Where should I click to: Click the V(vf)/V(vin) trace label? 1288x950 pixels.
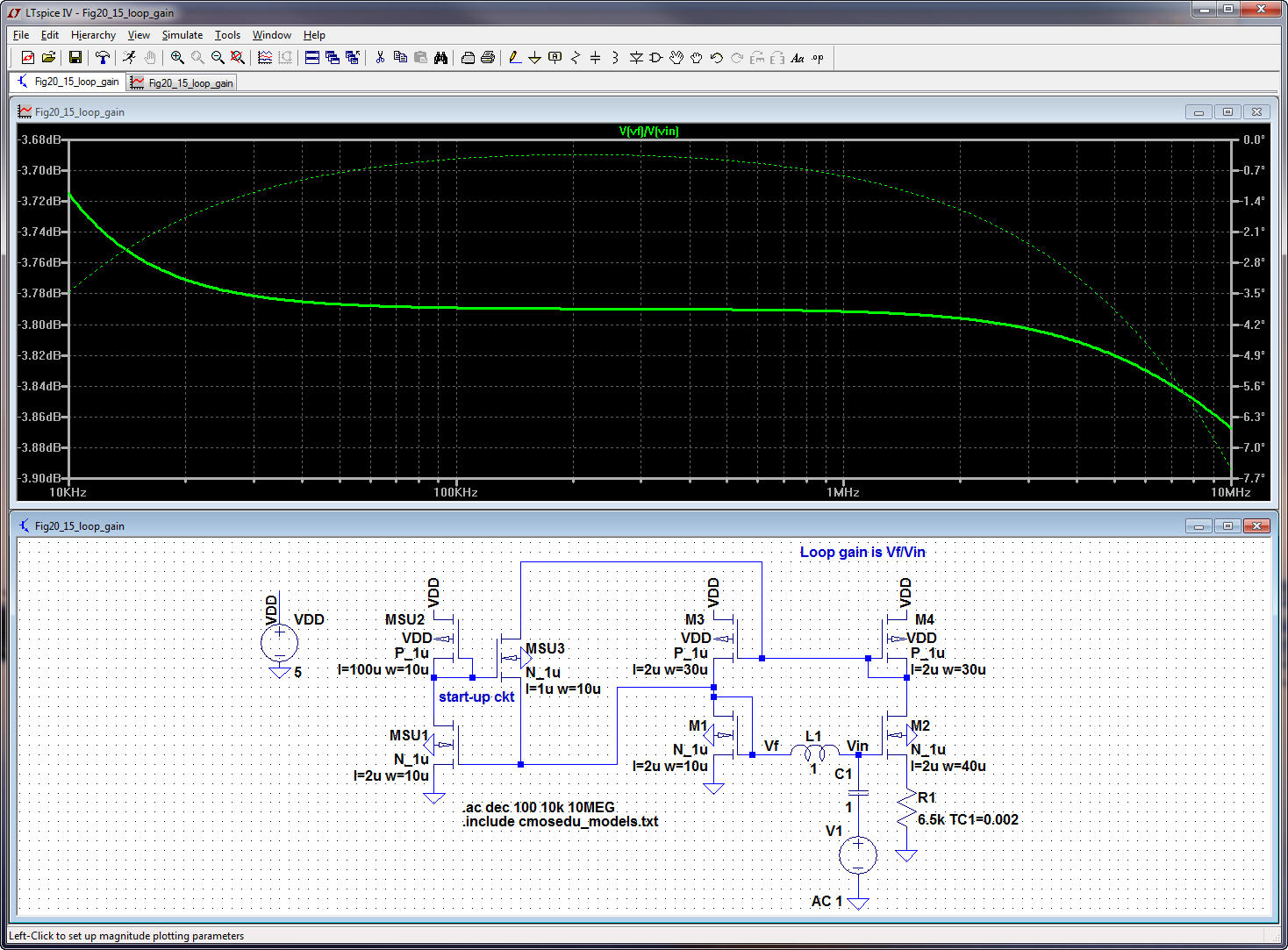coord(648,131)
